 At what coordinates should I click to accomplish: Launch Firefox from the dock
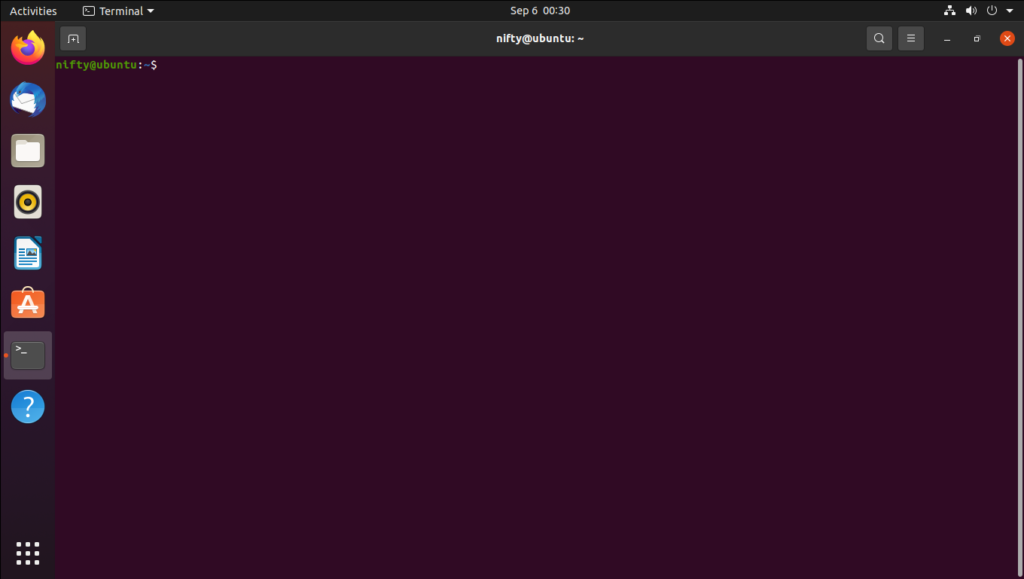tap(28, 48)
